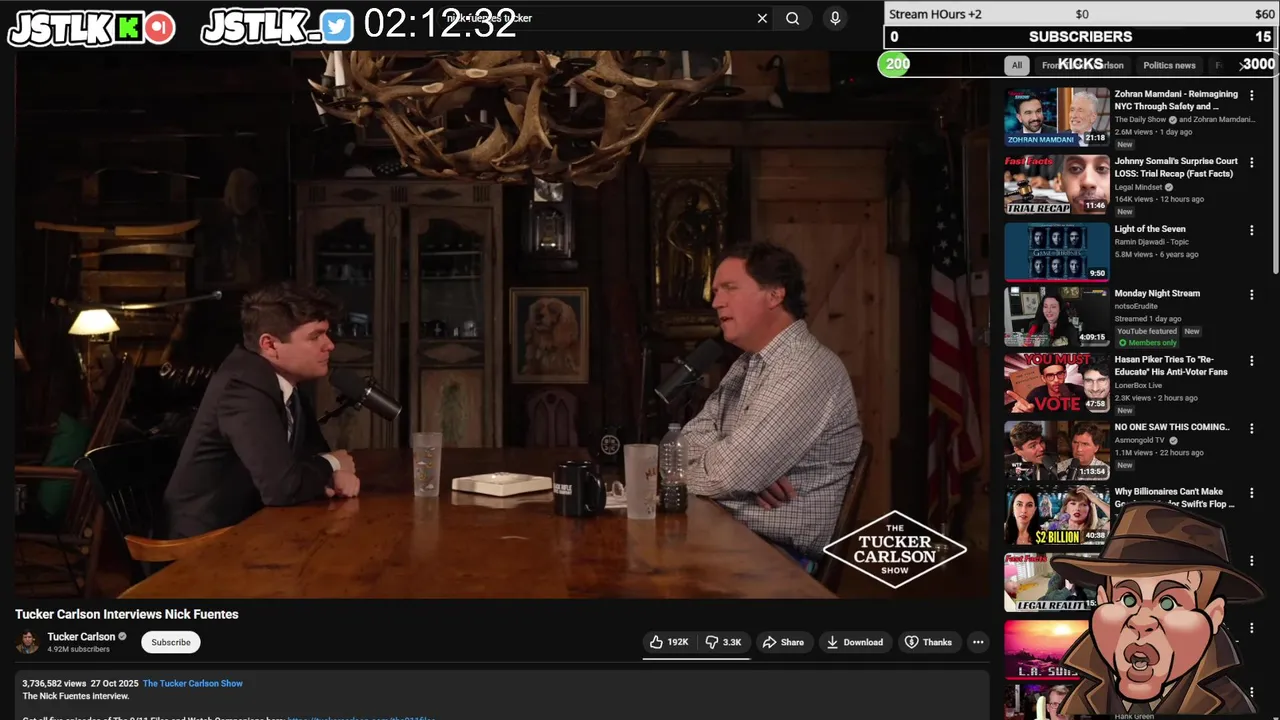
Task: Like the video with thumbs up
Action: click(669, 642)
